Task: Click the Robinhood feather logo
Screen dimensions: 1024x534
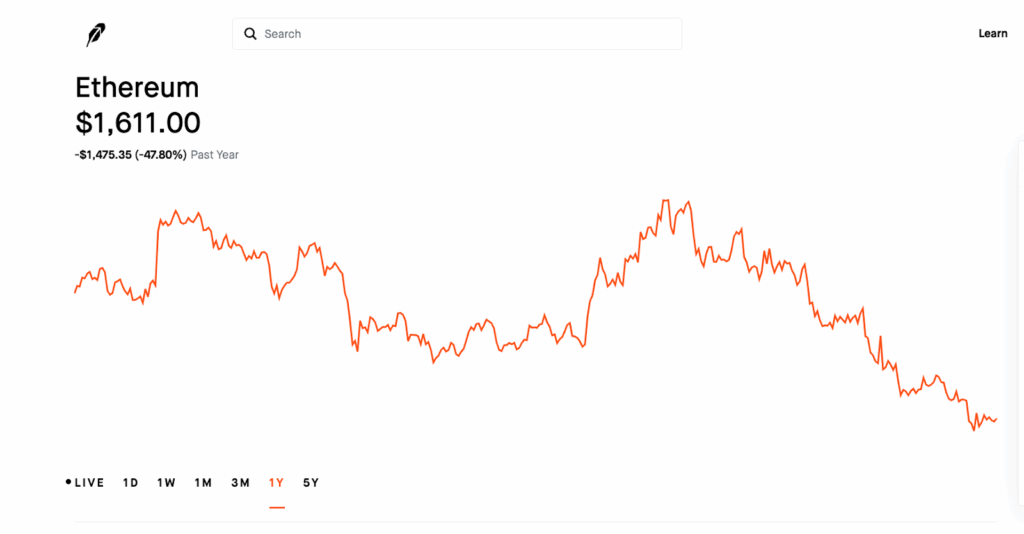Action: point(96,35)
